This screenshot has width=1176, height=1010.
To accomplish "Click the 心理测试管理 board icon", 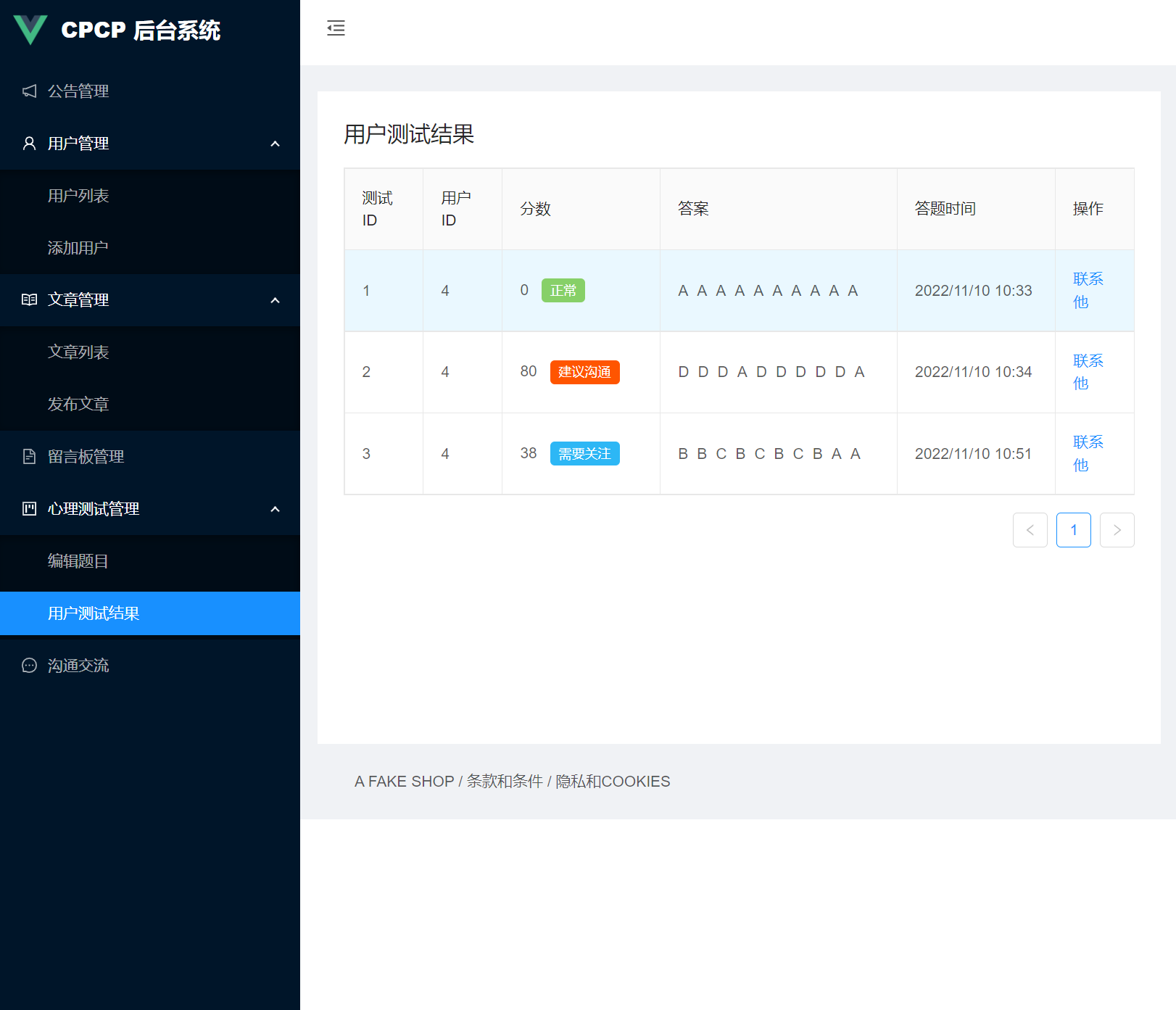I will point(29,508).
